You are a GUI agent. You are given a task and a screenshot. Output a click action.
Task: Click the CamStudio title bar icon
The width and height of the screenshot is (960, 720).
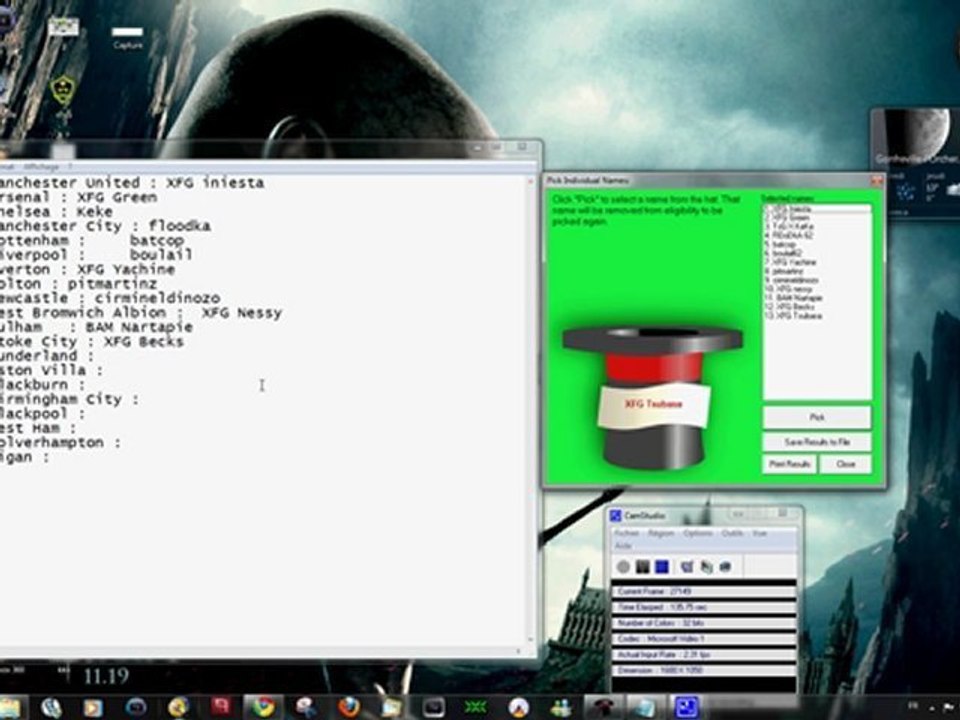(616, 516)
